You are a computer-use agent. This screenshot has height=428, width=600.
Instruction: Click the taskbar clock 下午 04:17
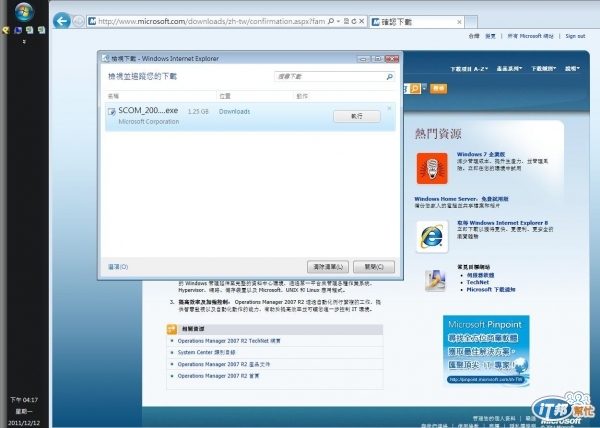tap(24, 400)
